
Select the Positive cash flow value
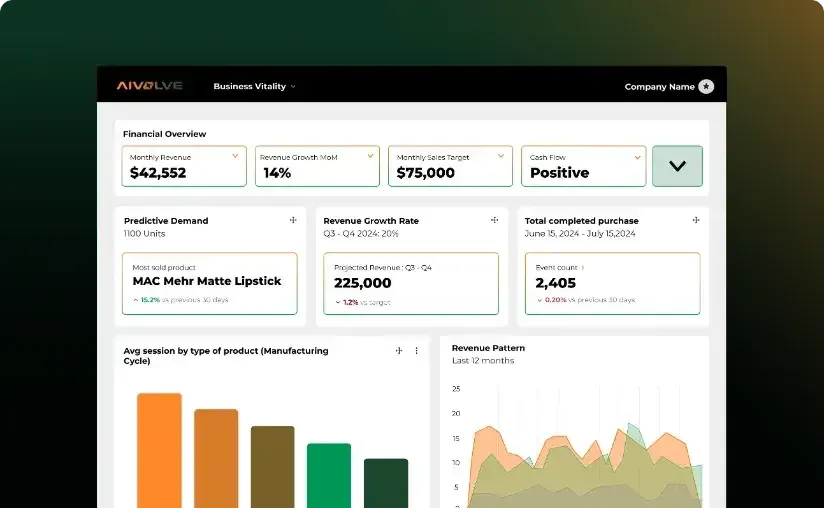[x=559, y=173]
